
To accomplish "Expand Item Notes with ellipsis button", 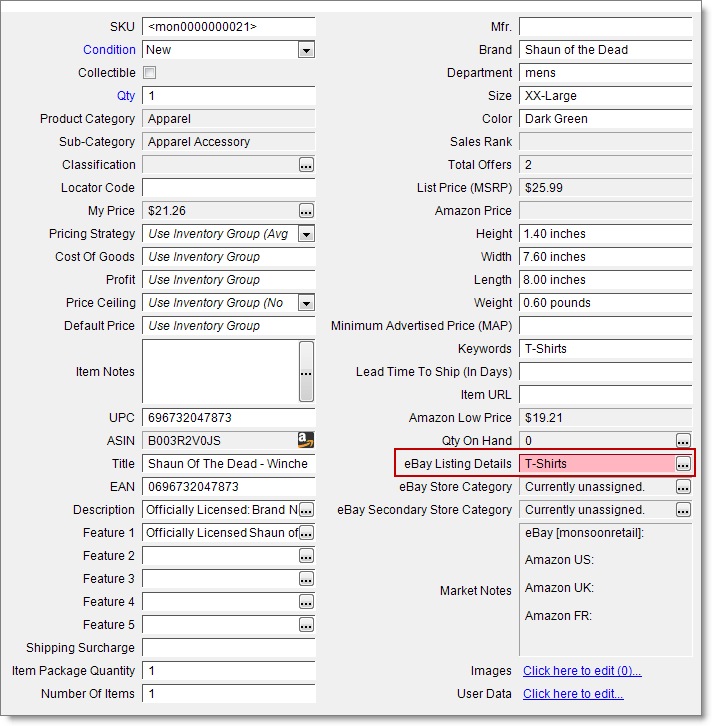I will [x=306, y=372].
